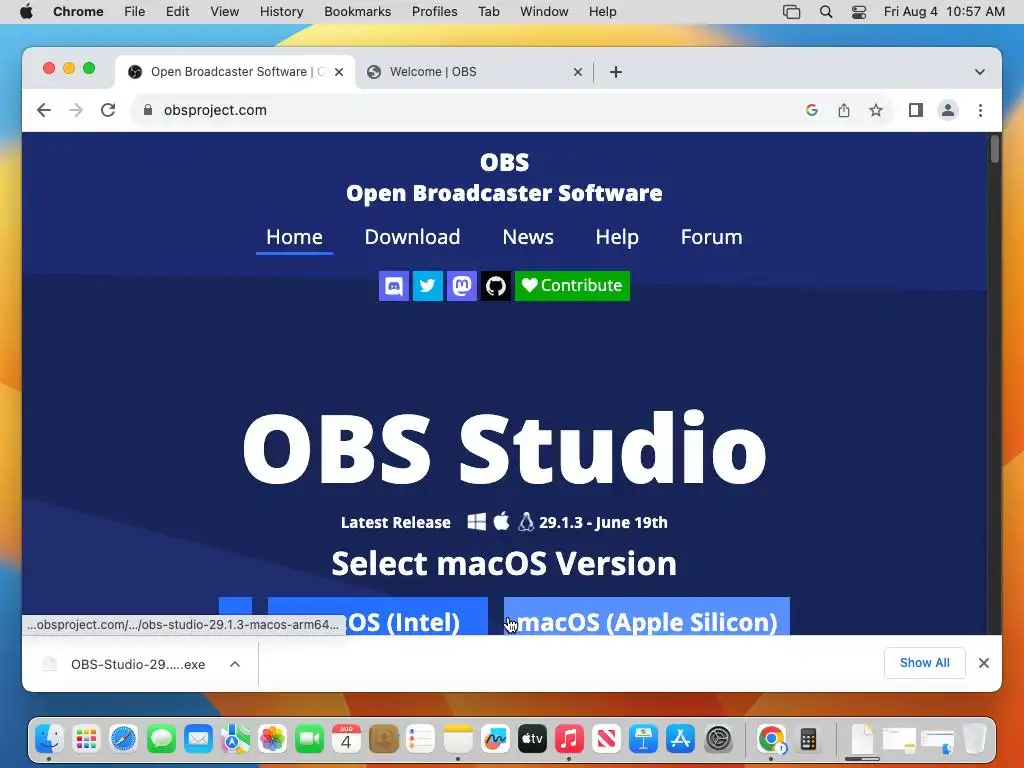Click Show All downloads
Viewport: 1024px width, 768px height.
(925, 663)
